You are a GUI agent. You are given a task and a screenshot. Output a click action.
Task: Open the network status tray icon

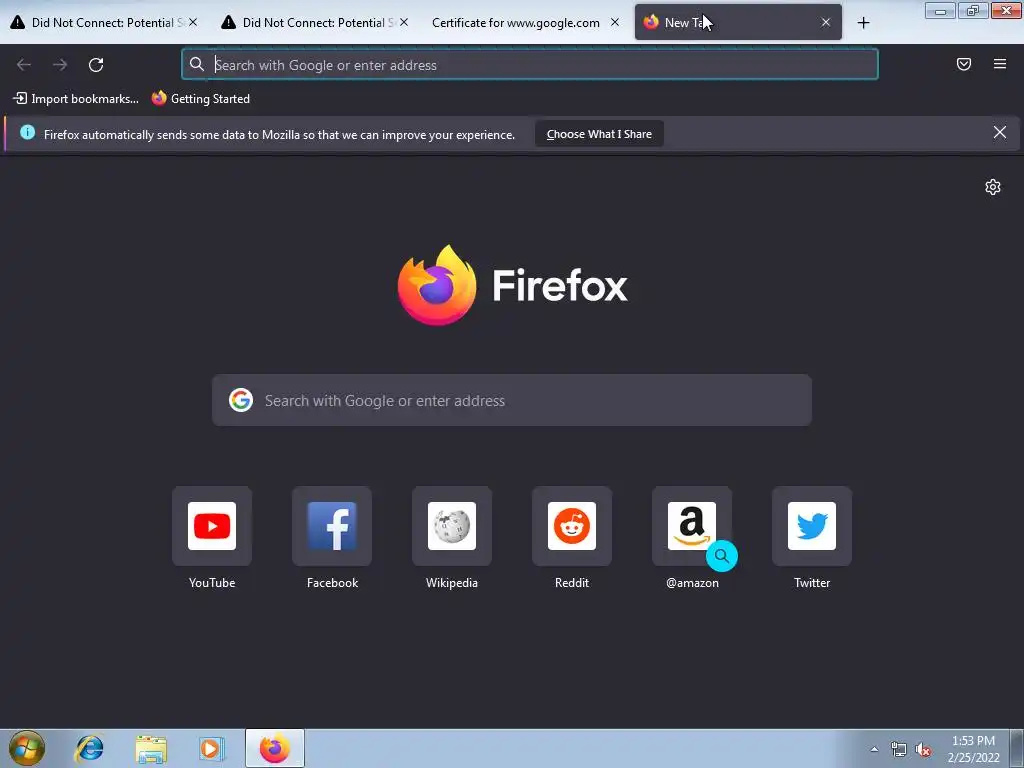[x=899, y=749]
